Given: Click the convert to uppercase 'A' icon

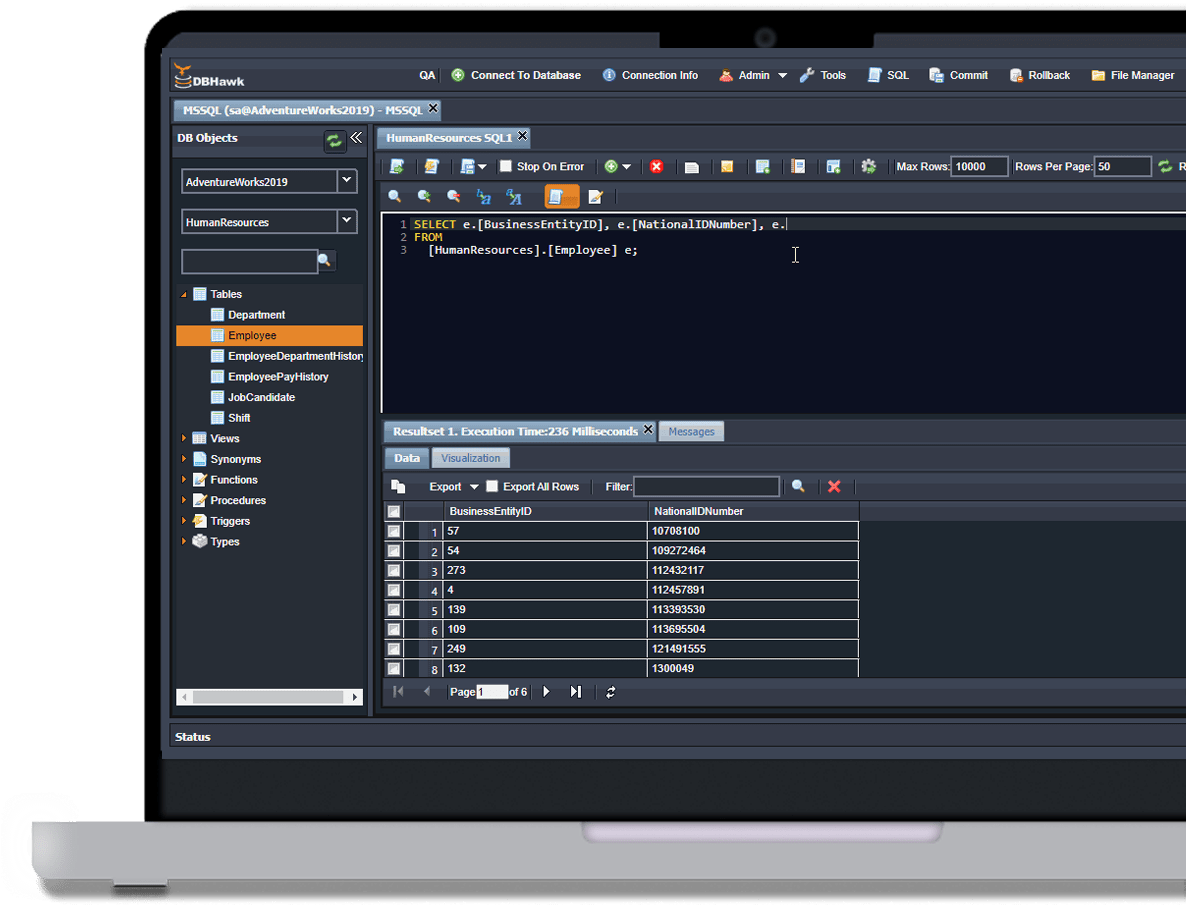Looking at the screenshot, I should [514, 197].
